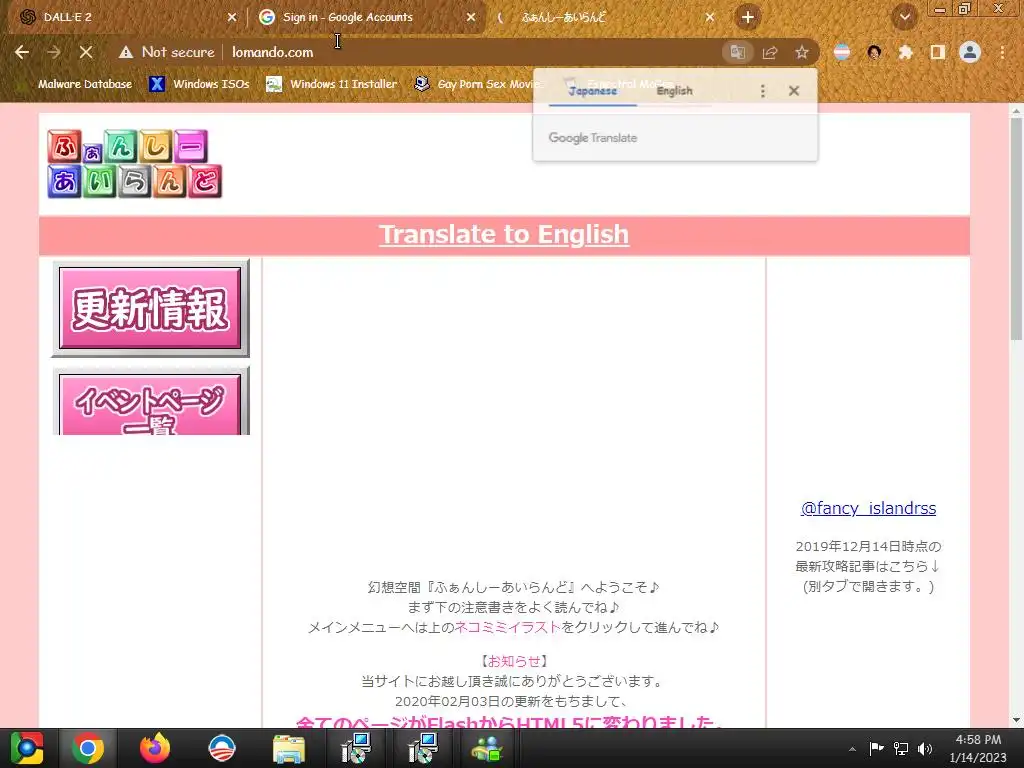1024x768 pixels.
Task: Open translate popup options three dots
Action: click(x=762, y=91)
